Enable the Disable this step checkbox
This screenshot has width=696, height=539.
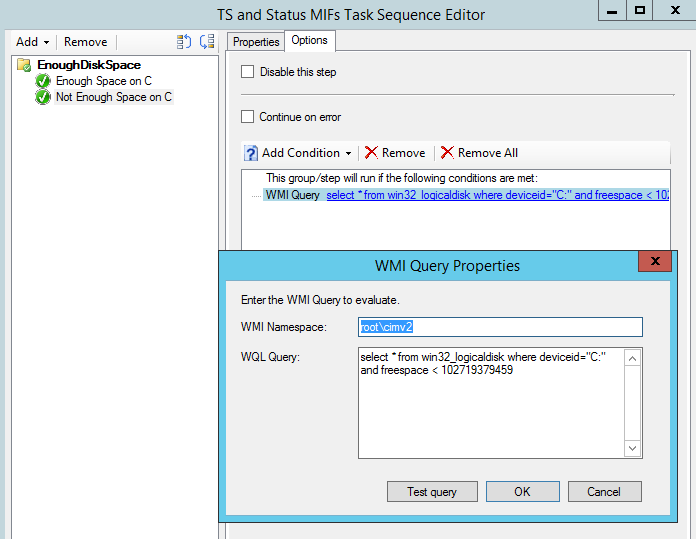[x=248, y=72]
